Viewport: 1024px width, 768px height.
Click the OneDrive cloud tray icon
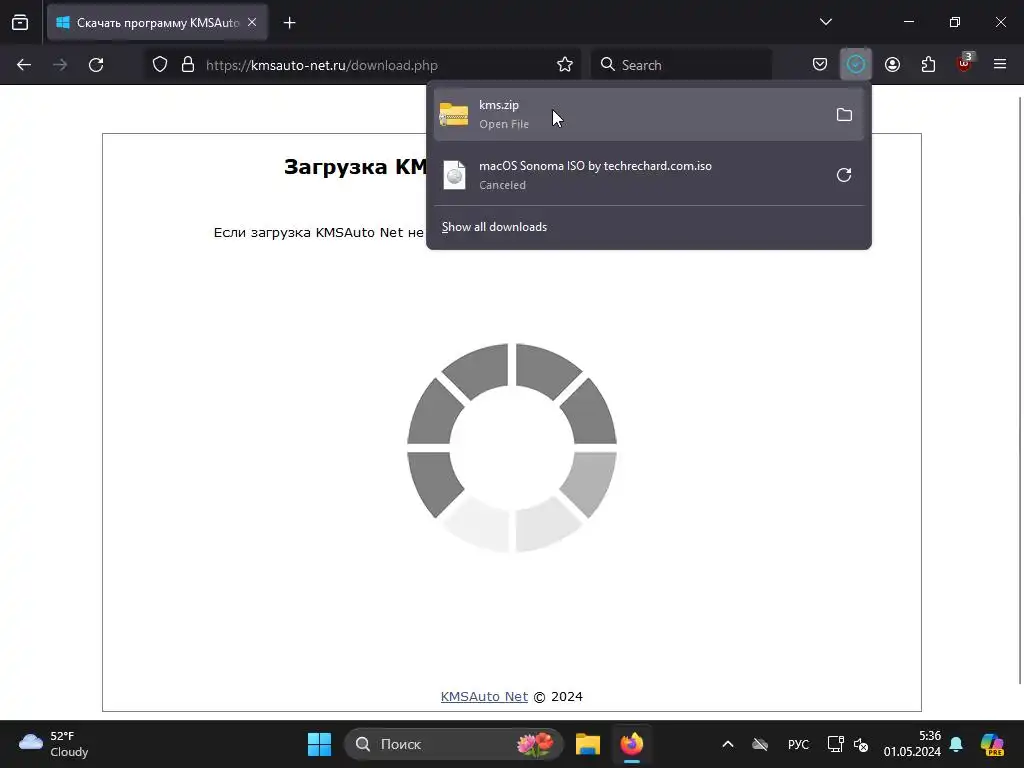[760, 744]
